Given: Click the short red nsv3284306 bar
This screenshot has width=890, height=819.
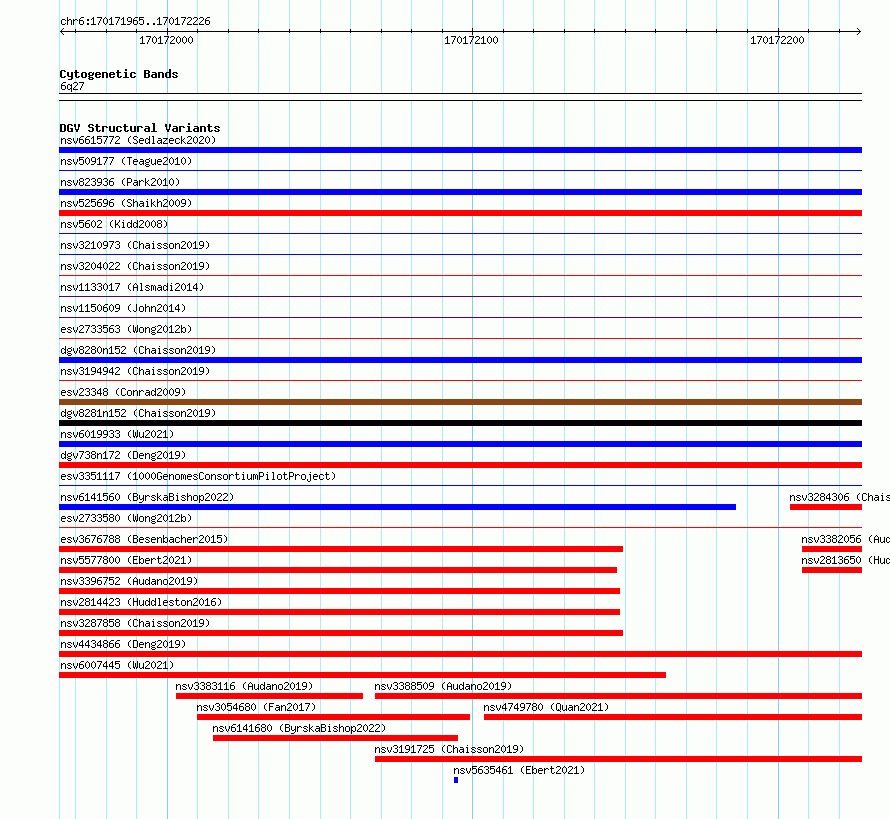Looking at the screenshot, I should 826,507.
